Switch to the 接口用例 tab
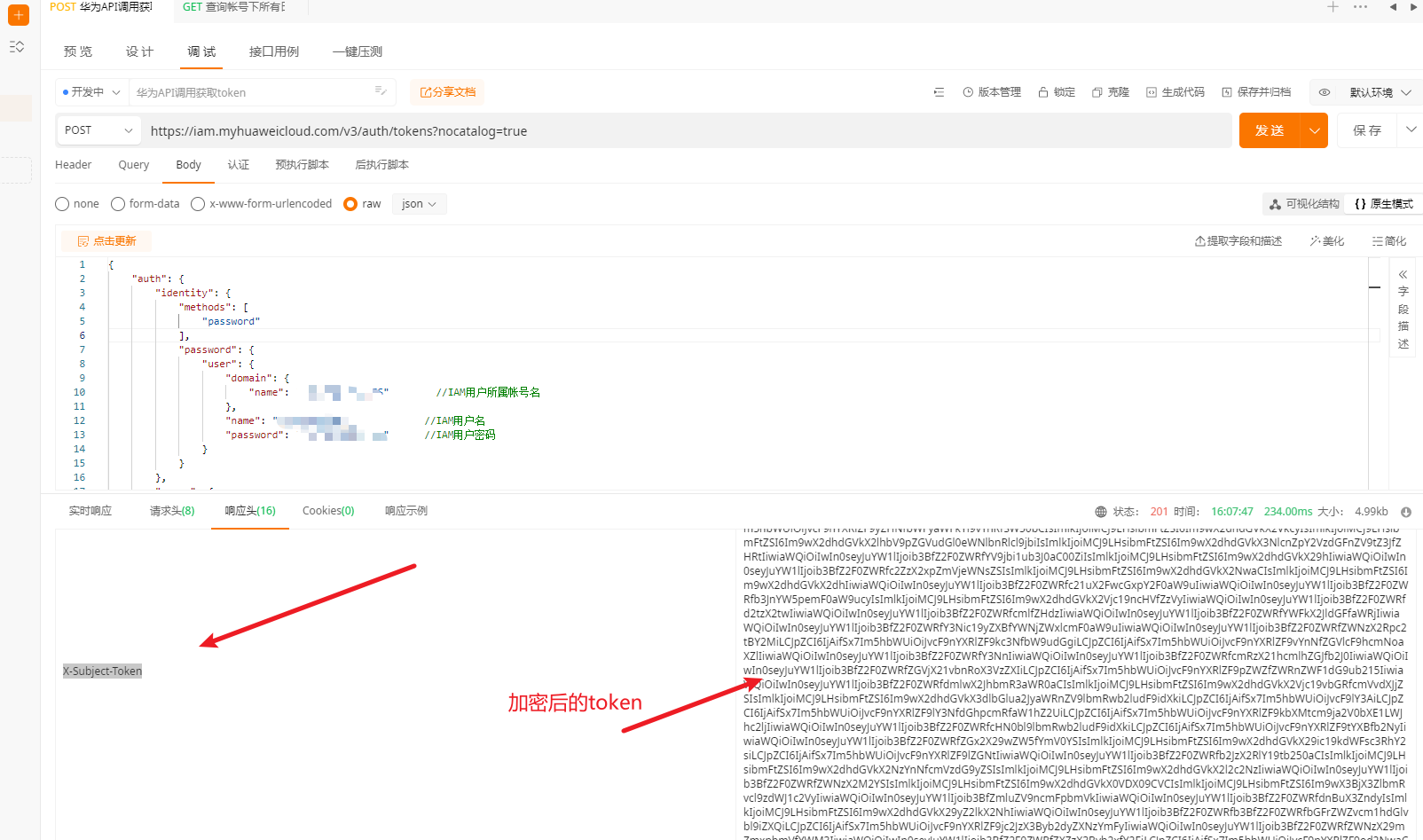This screenshot has width=1423, height=840. (274, 51)
